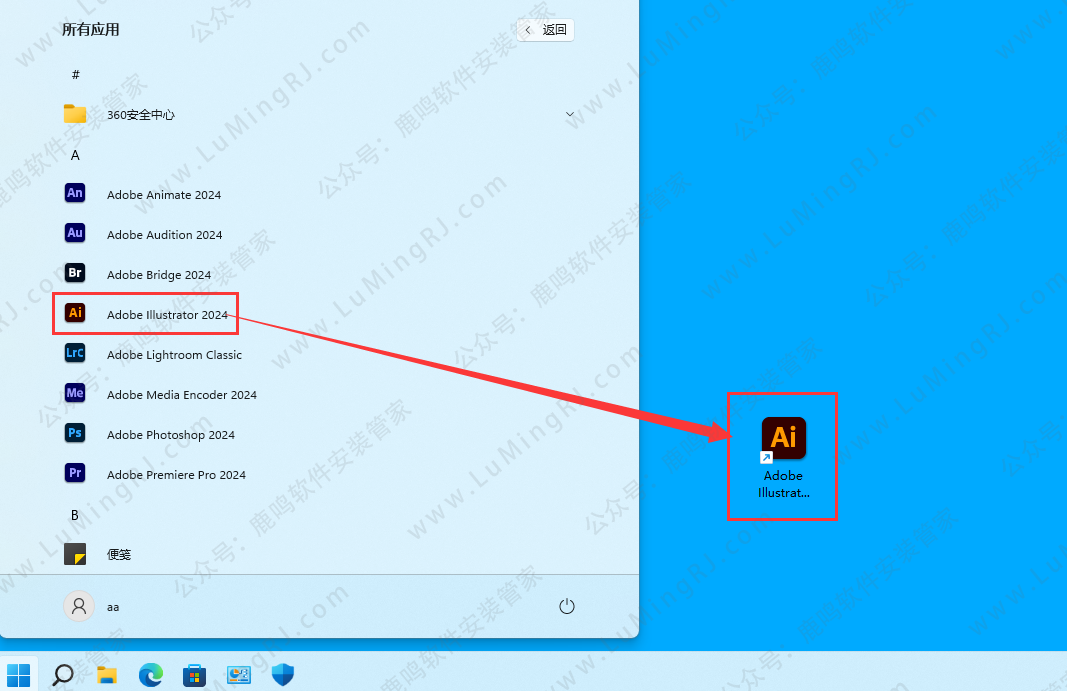
Task: Click the 'Adobe Illustrator 2024' label
Action: point(167,315)
